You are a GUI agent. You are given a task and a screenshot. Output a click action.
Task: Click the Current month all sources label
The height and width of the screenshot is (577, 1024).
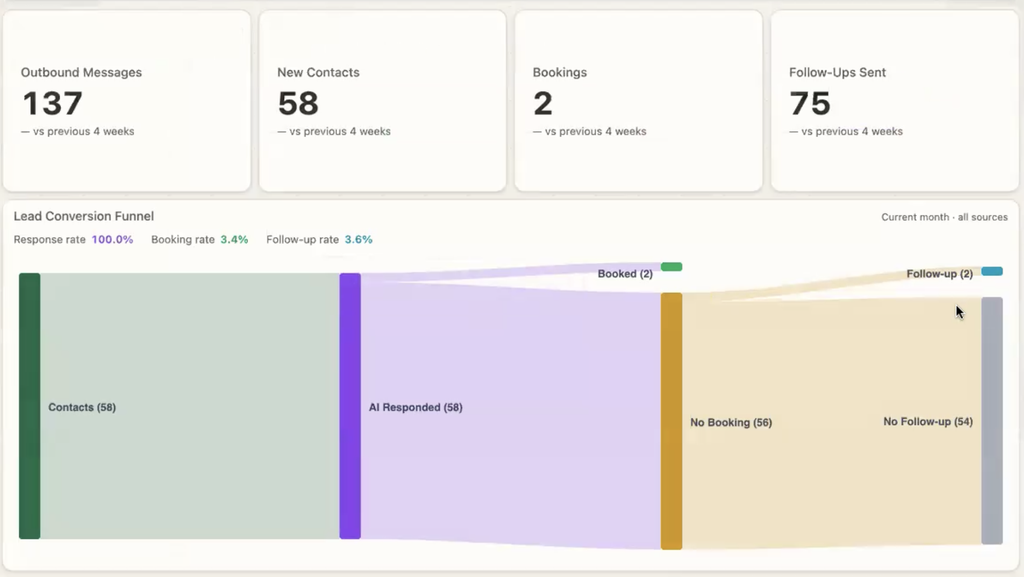(x=944, y=217)
